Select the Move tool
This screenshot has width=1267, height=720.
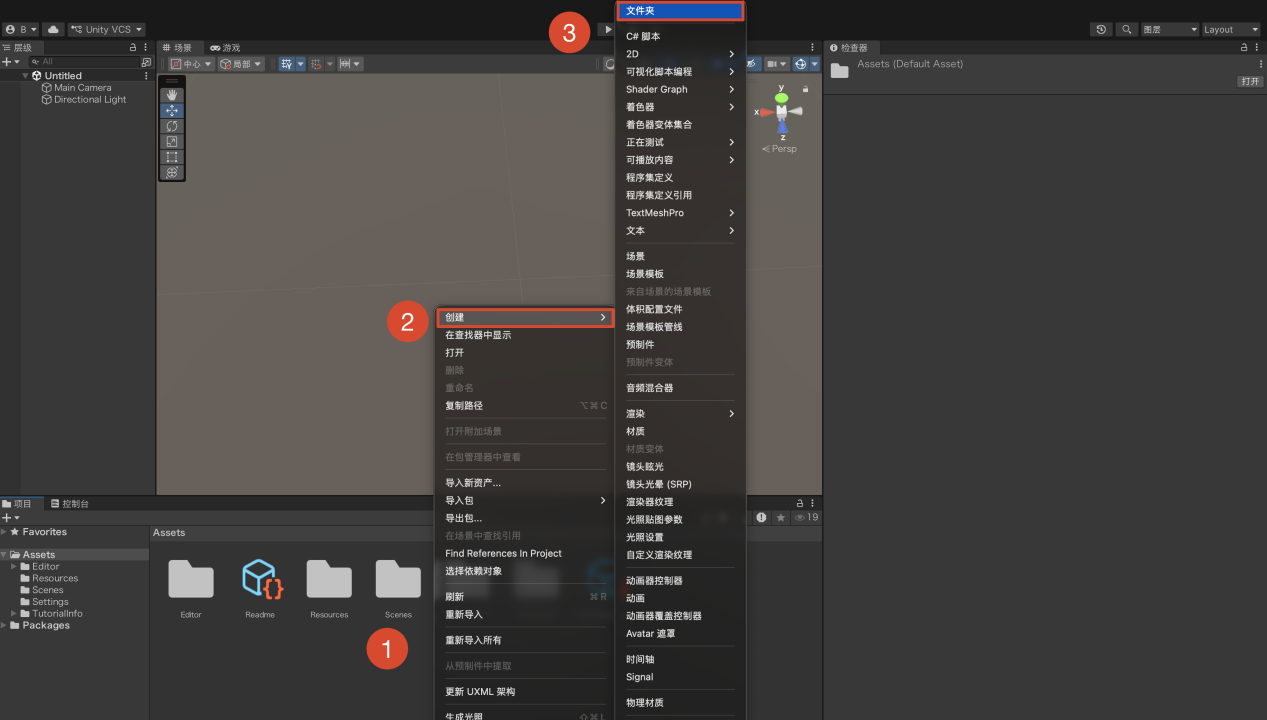pyautogui.click(x=172, y=110)
